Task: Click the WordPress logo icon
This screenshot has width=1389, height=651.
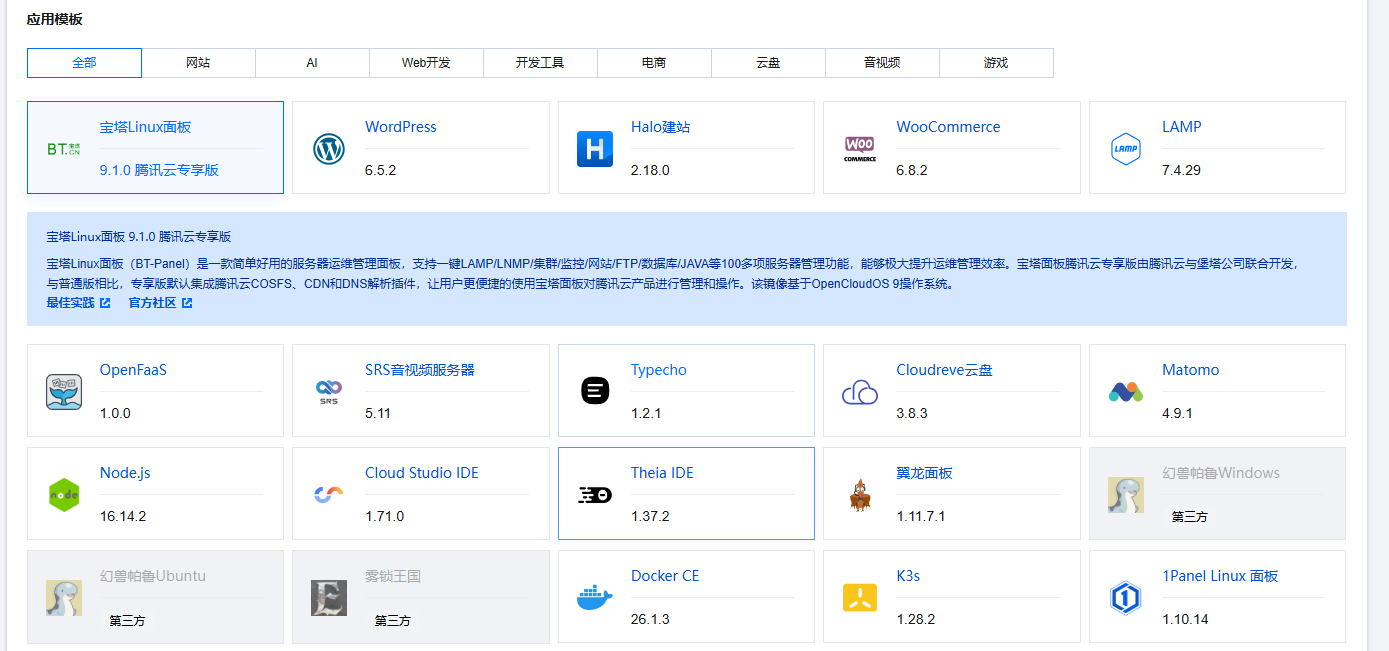Action: pos(329,149)
